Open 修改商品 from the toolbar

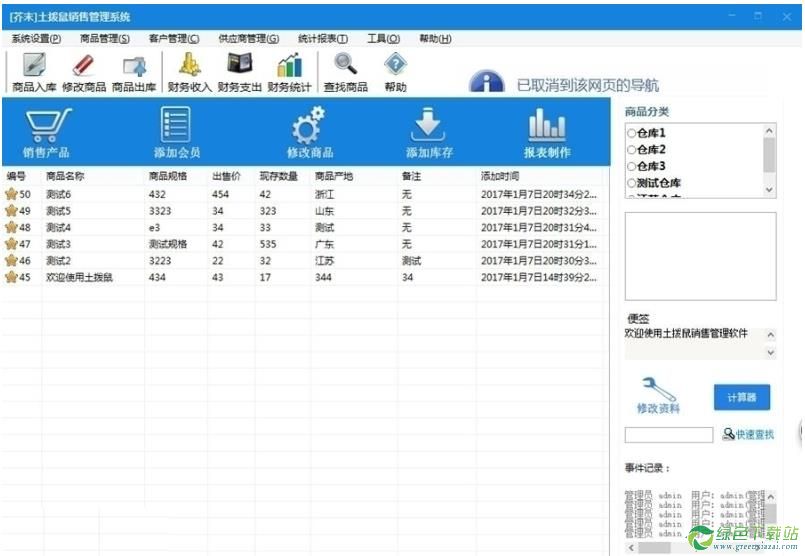coord(83,67)
